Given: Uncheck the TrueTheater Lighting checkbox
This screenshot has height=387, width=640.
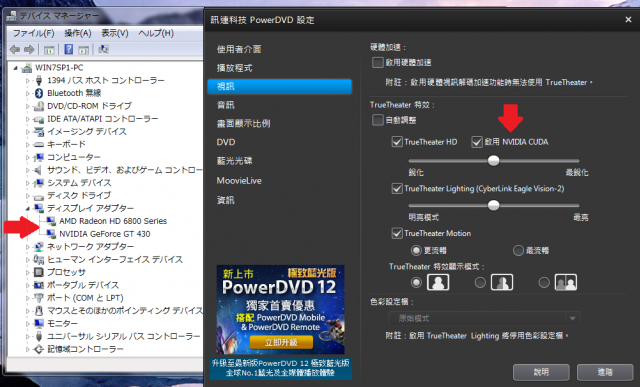Looking at the screenshot, I should (397, 188).
